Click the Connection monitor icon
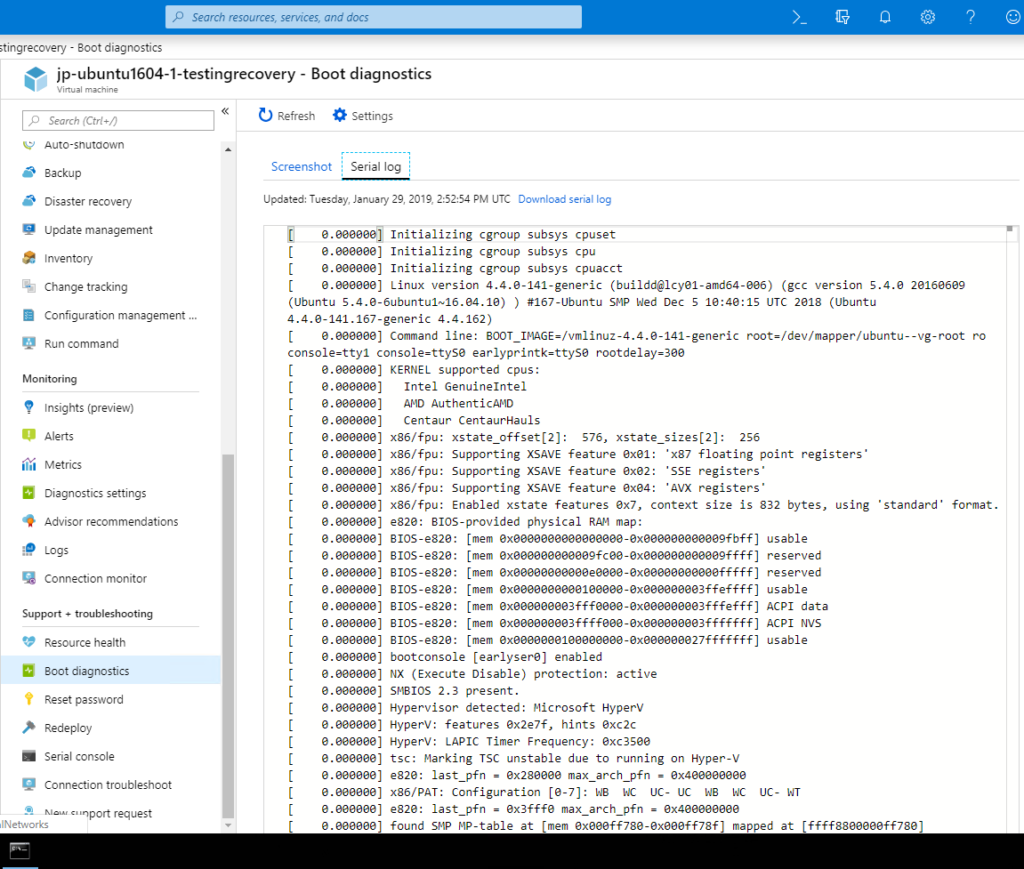This screenshot has height=869, width=1024. [x=29, y=578]
